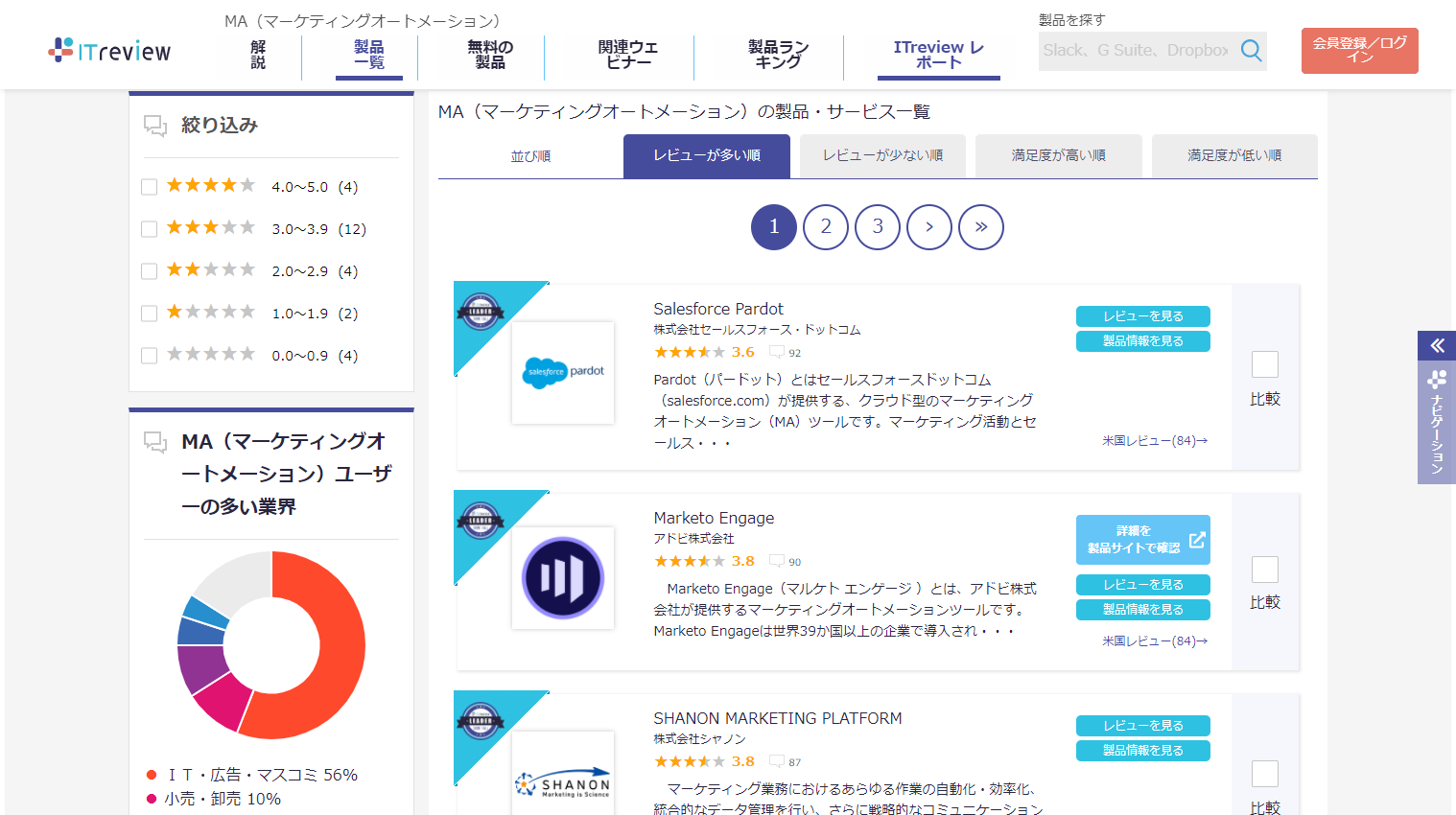Go to page 2

coord(826,227)
